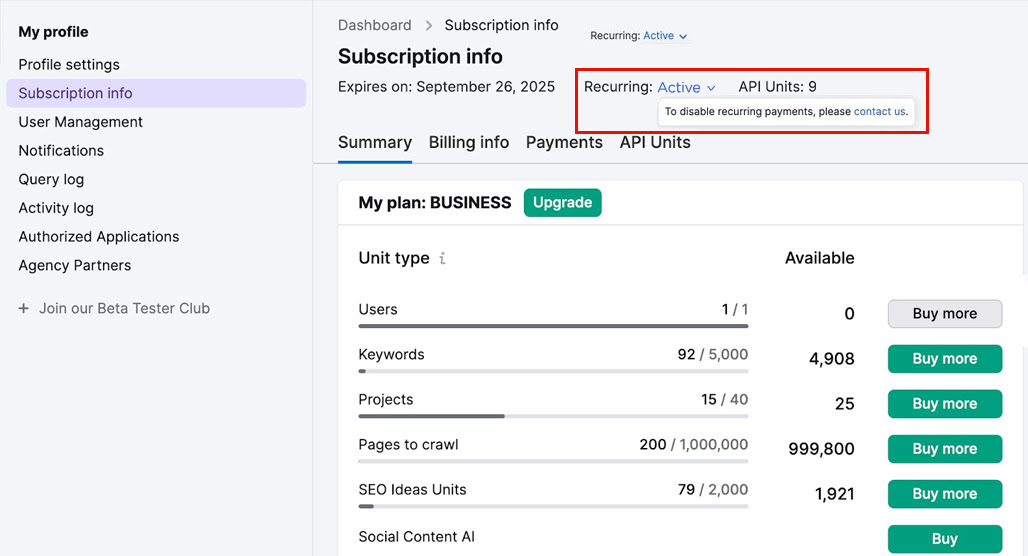Click the My profile sidebar heading

[53, 31]
